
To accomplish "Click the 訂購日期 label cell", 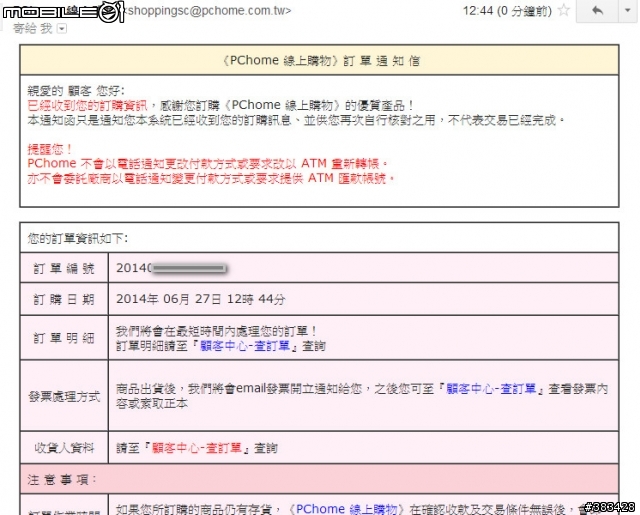I will [64, 299].
